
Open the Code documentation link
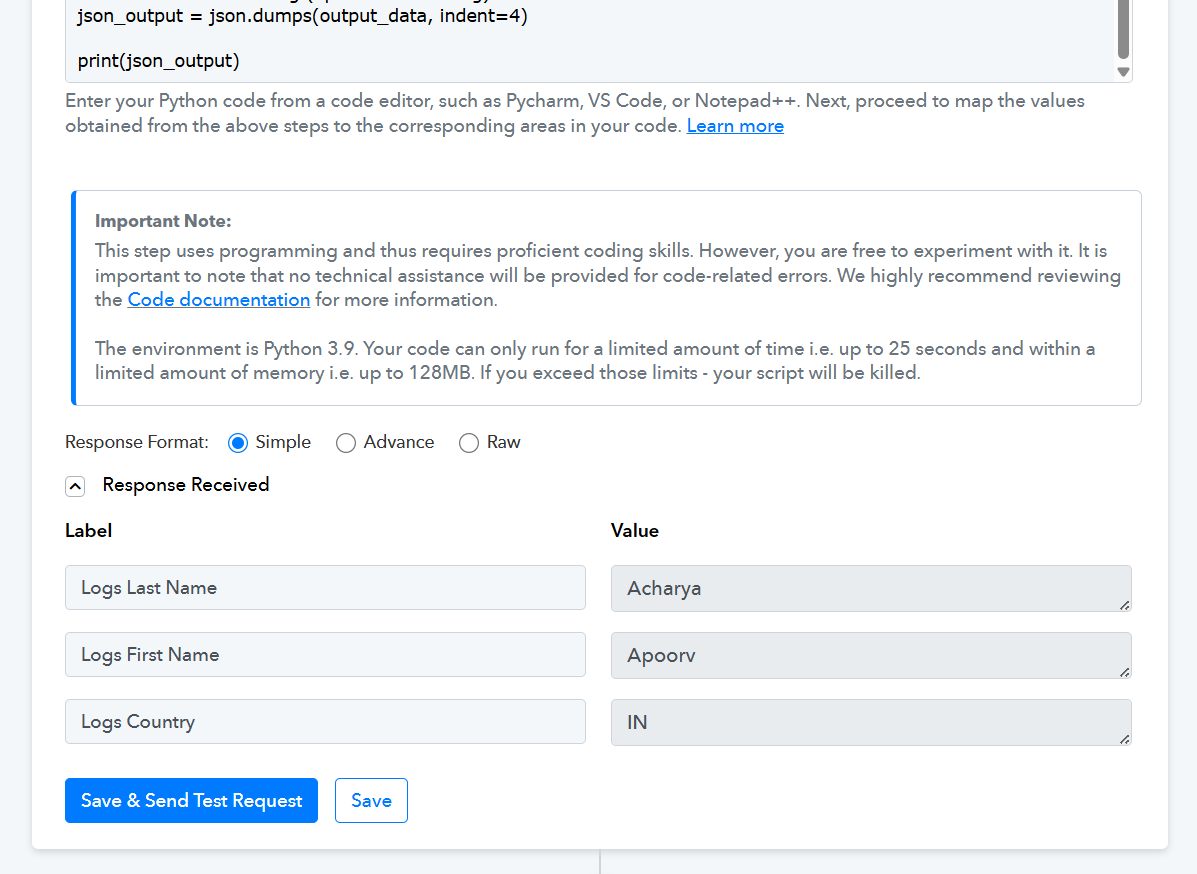tap(219, 300)
